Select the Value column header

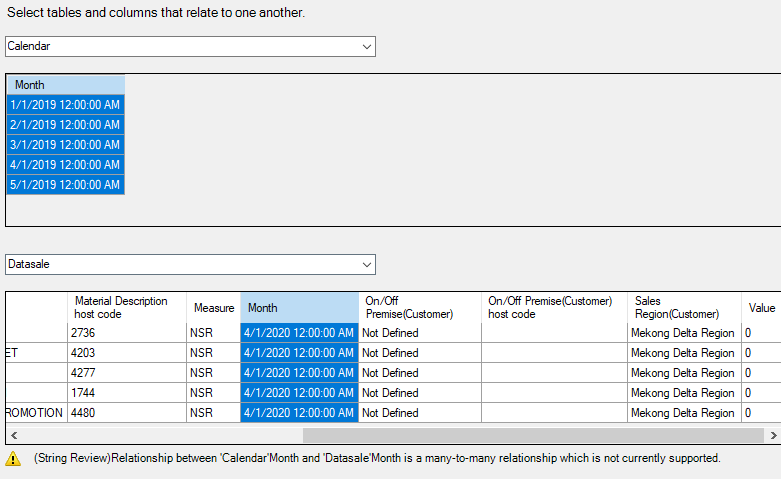(761, 308)
